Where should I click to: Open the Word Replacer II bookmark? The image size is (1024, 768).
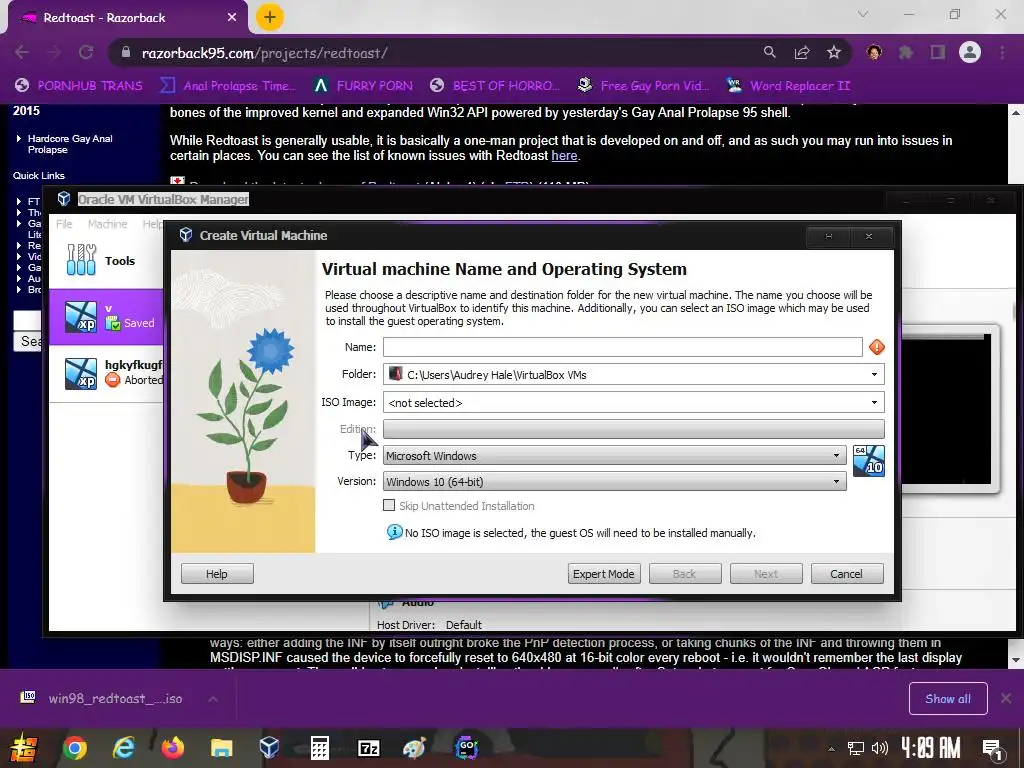click(789, 86)
